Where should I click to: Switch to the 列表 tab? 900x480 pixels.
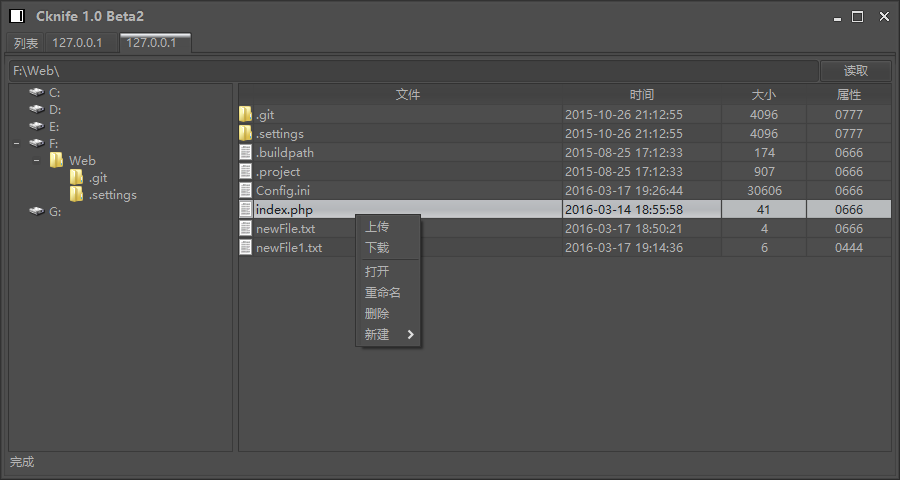point(26,43)
